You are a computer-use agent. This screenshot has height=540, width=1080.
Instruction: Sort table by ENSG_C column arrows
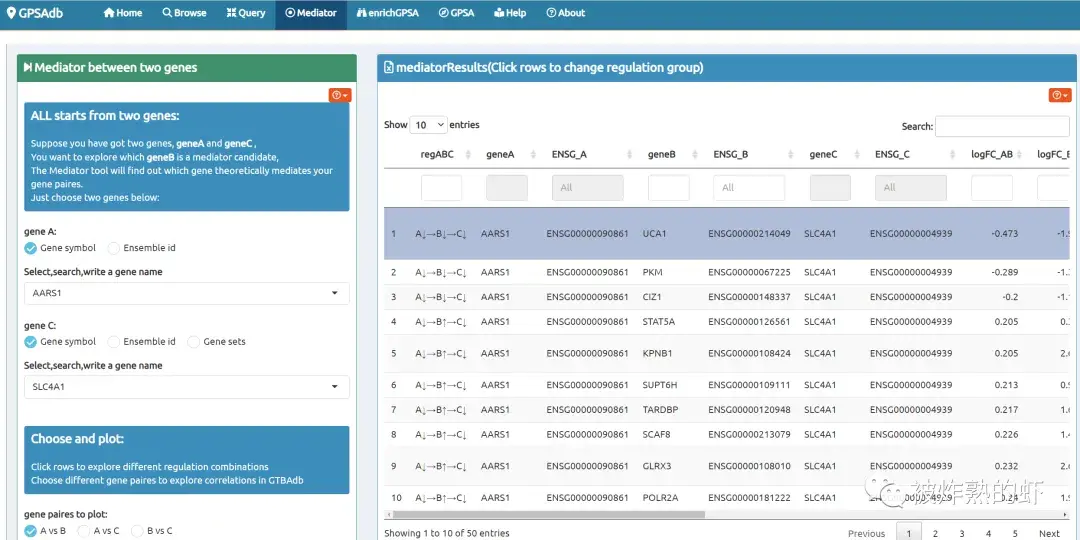953,155
